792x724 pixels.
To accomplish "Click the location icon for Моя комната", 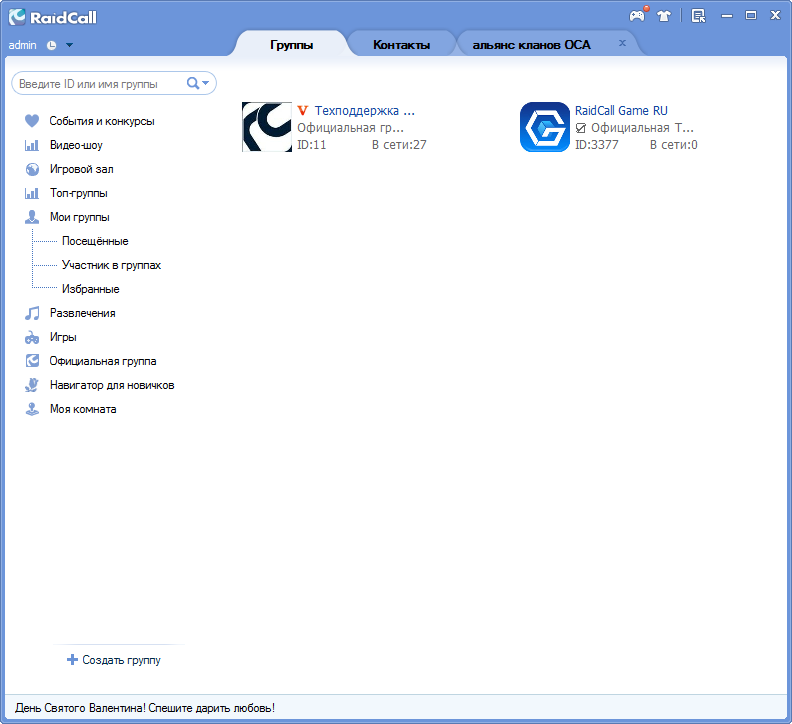I will pyautogui.click(x=32, y=409).
